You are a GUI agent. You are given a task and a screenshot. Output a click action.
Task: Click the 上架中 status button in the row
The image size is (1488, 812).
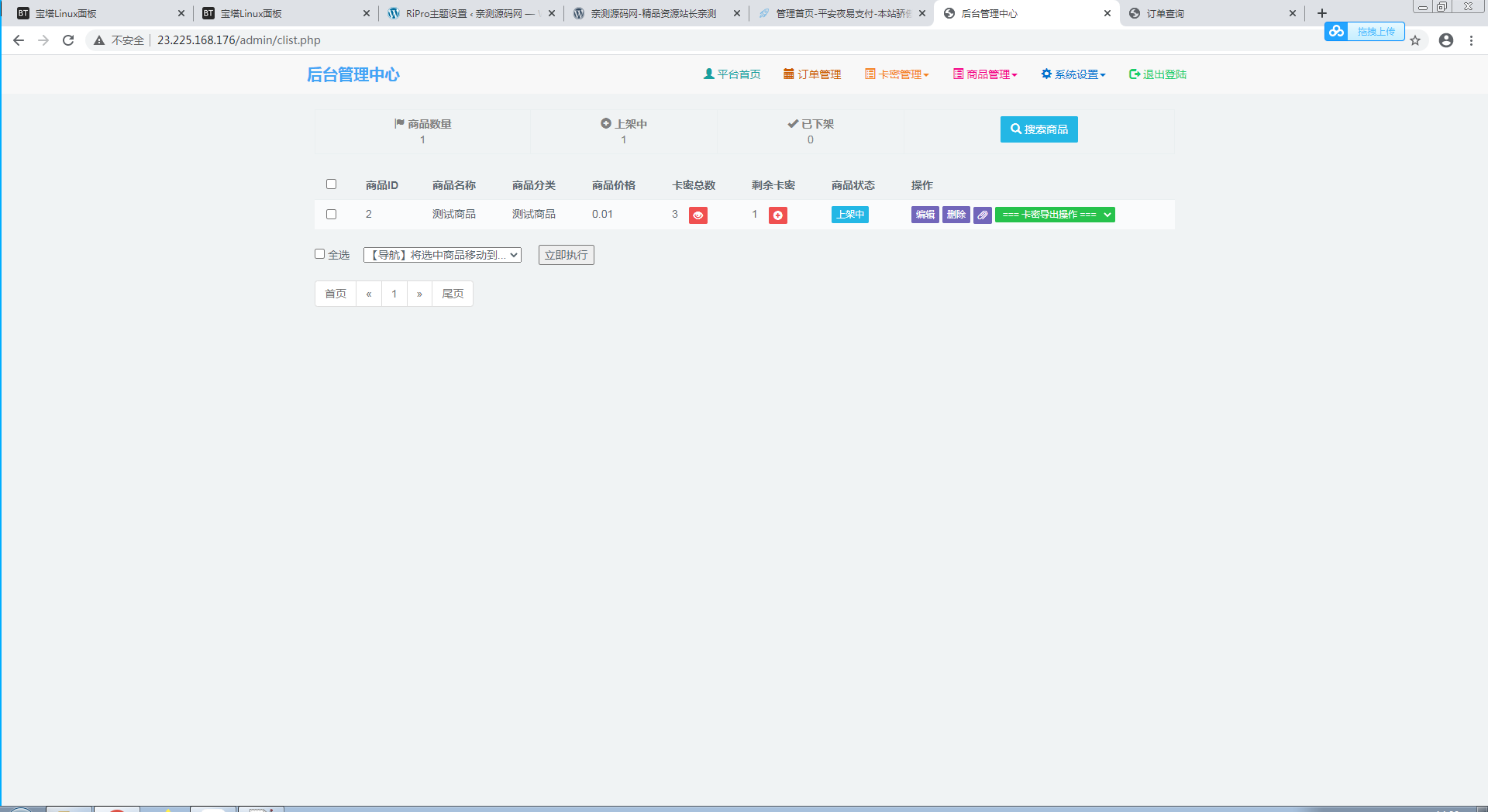849,215
